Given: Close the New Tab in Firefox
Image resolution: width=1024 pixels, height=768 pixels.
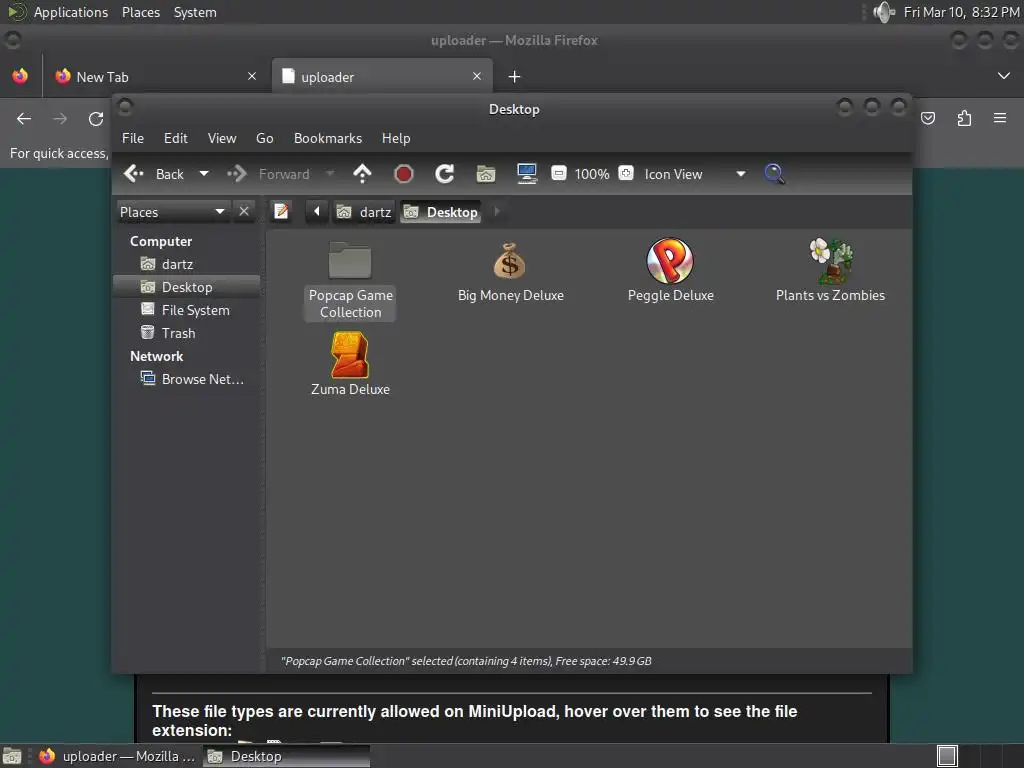Looking at the screenshot, I should (x=252, y=76).
